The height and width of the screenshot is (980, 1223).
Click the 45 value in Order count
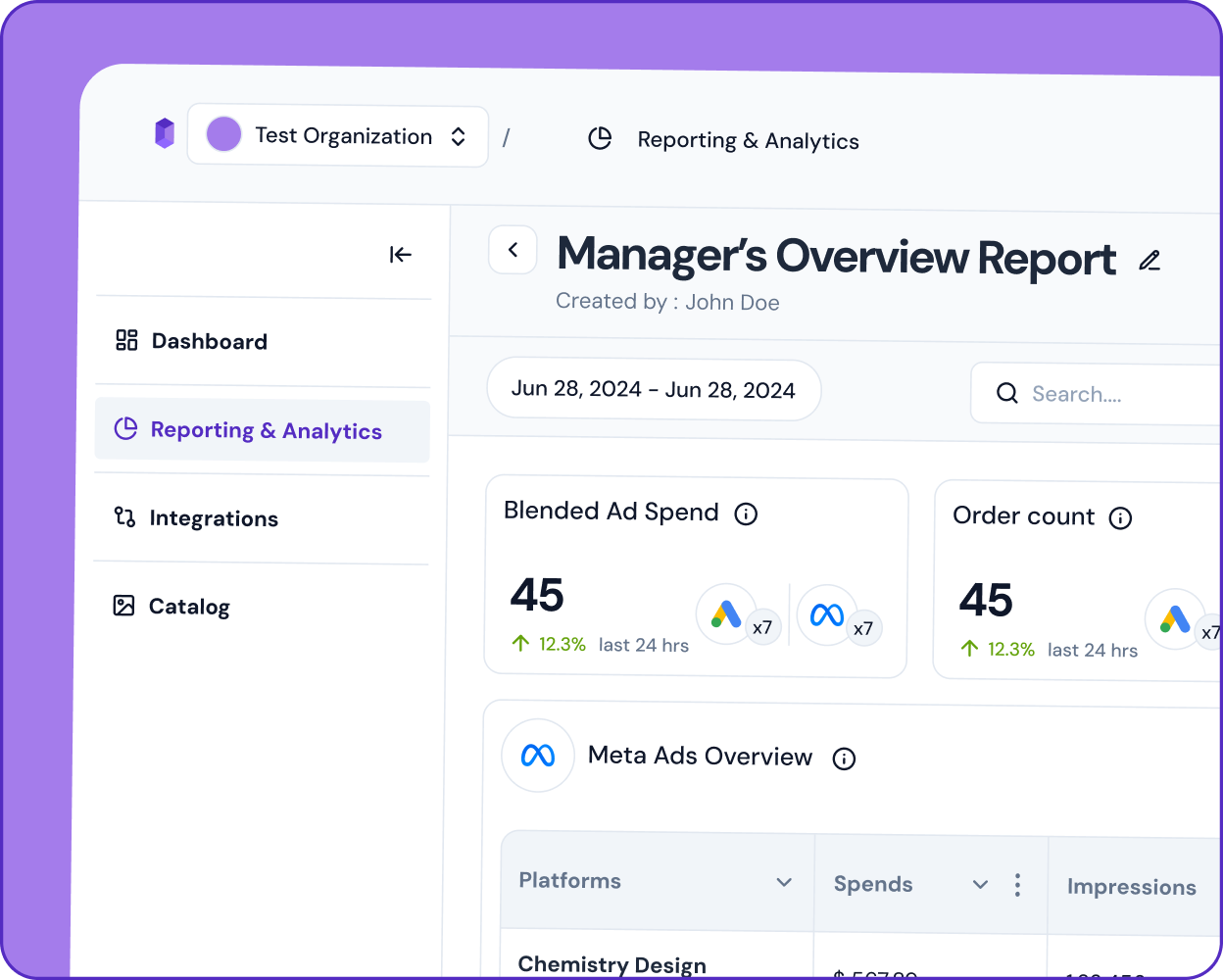pyautogui.click(x=986, y=600)
